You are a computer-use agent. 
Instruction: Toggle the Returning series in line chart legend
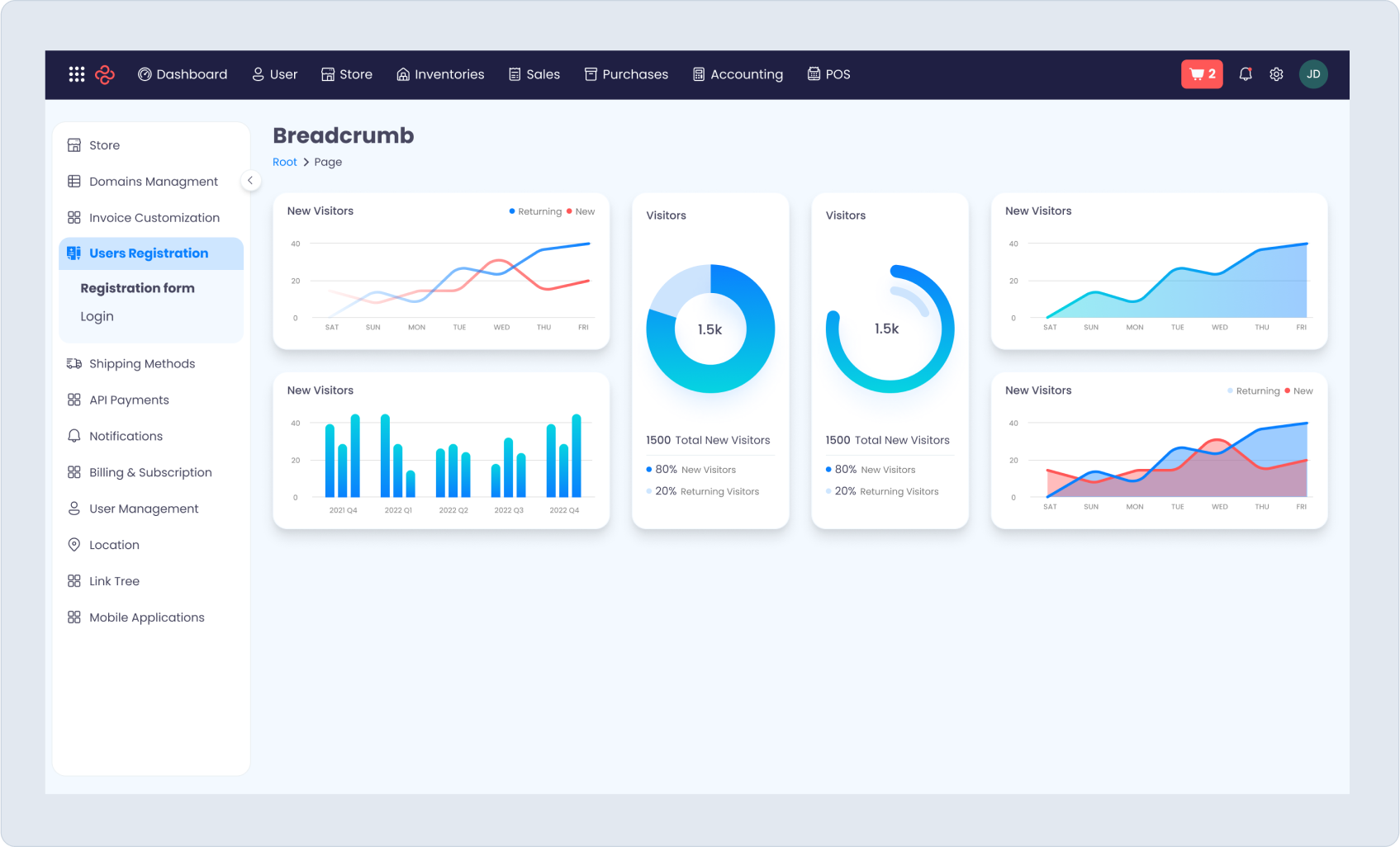(535, 212)
